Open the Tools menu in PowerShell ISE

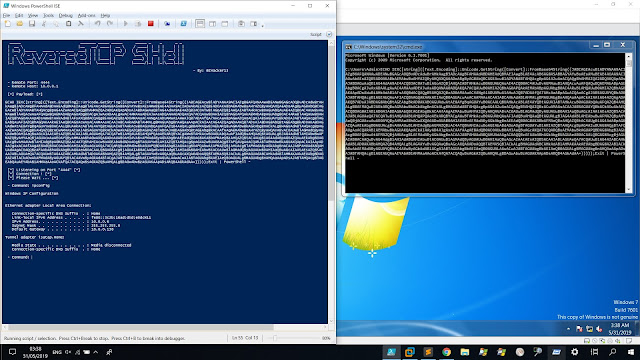tap(48, 15)
